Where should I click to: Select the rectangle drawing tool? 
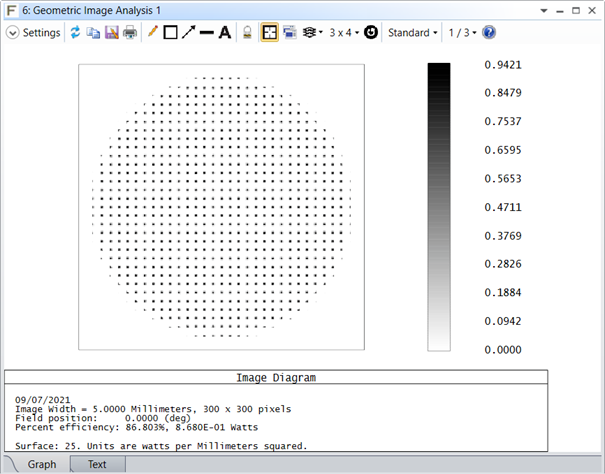(170, 32)
